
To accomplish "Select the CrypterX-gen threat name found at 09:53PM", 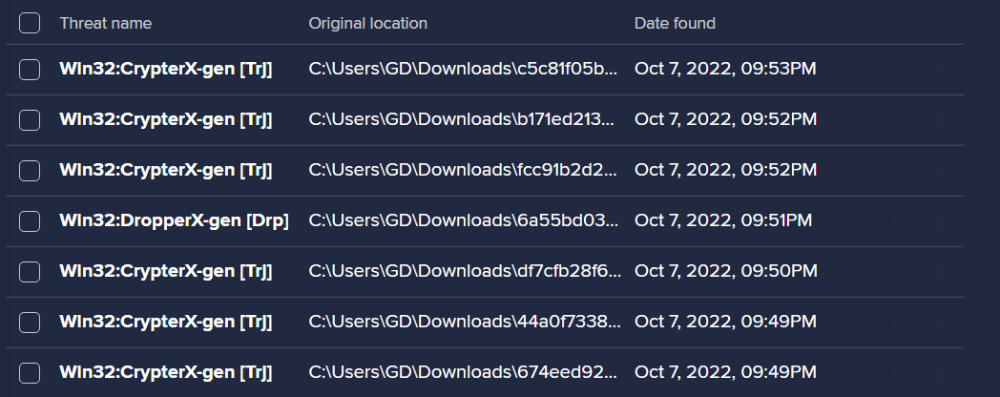I will [x=166, y=69].
